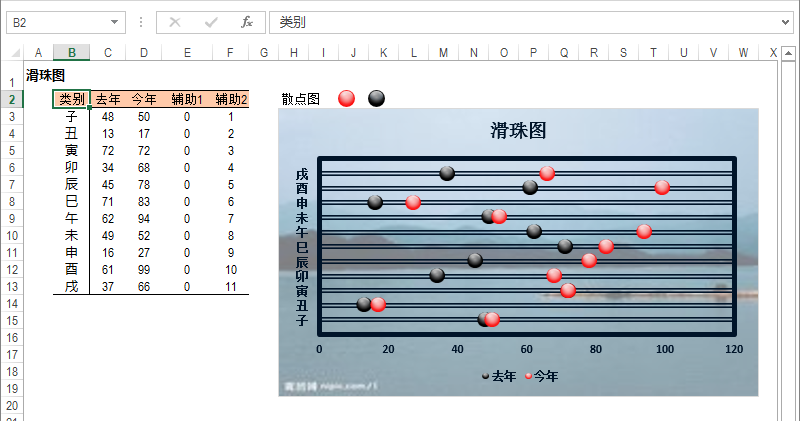Select row header 2
800x421 pixels.
[12, 100]
